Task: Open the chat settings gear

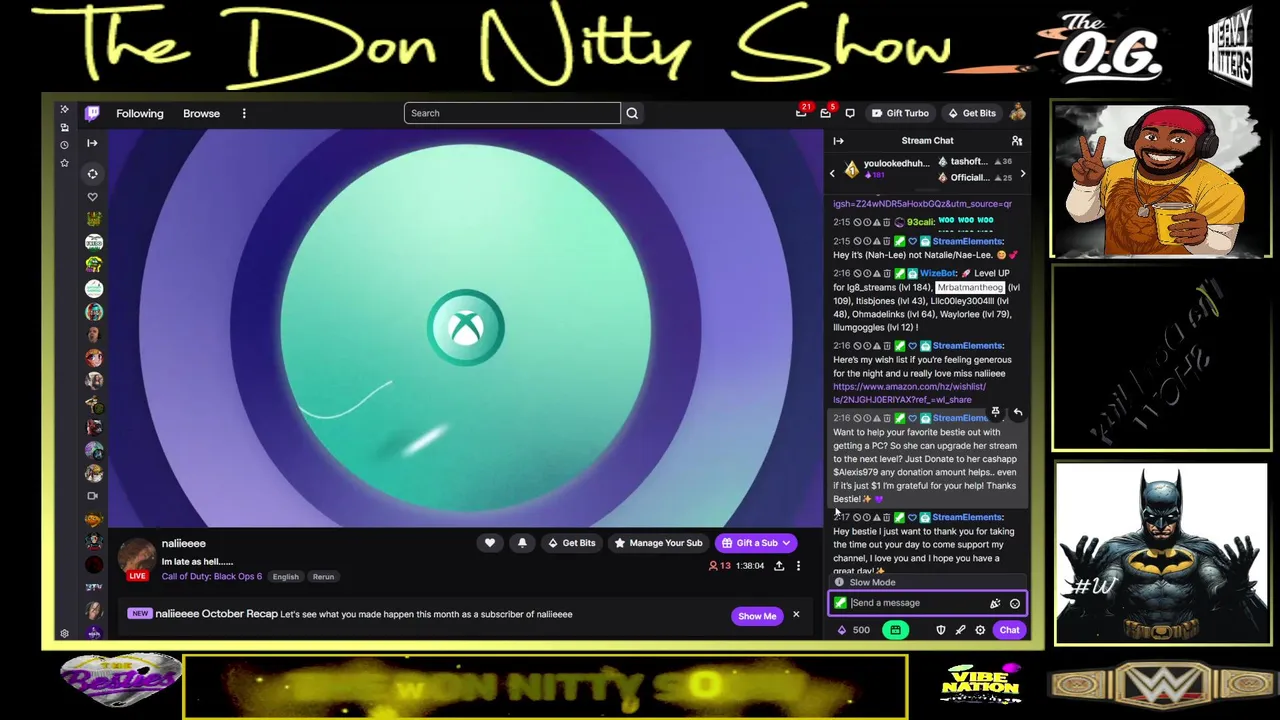Action: [980, 630]
